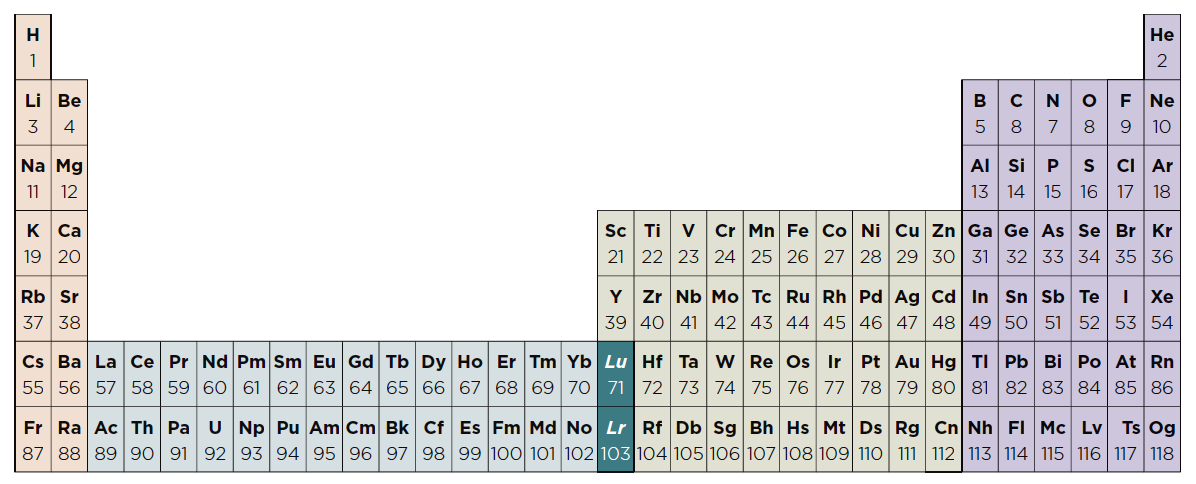Select the highlighted Lawrencium (Lr) cell
The width and height of the screenshot is (1196, 484).
point(615,439)
